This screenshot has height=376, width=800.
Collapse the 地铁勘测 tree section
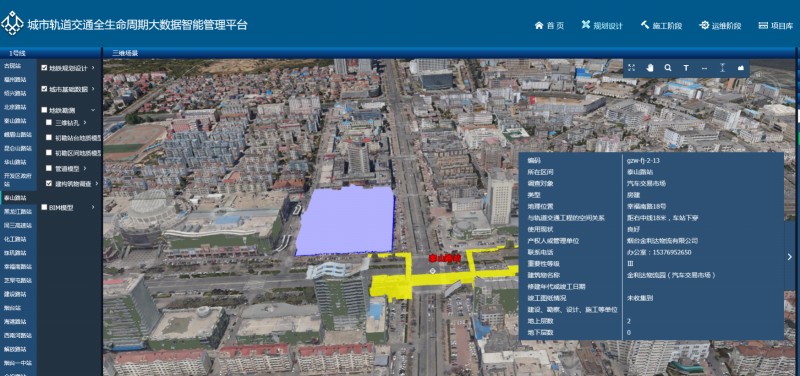[x=93, y=110]
